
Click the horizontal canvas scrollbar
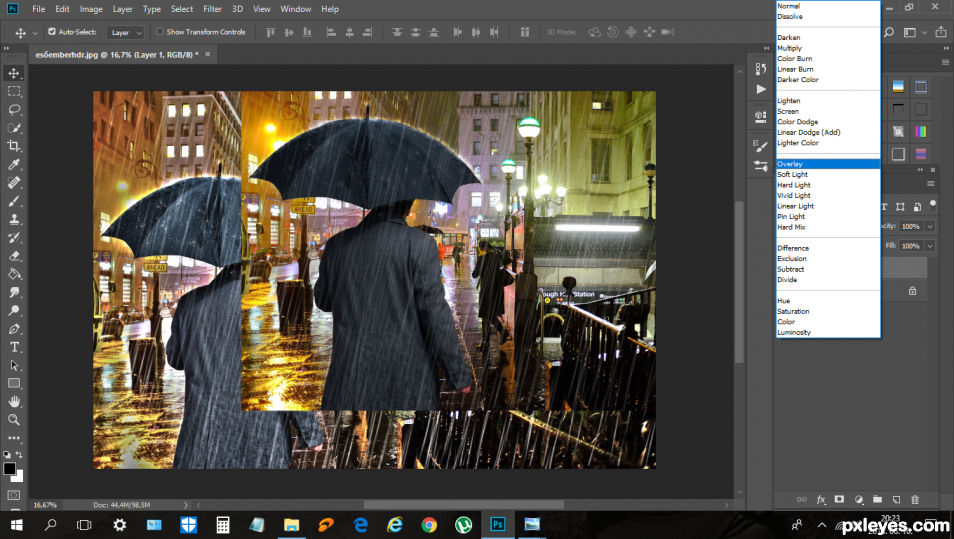pyautogui.click(x=464, y=505)
